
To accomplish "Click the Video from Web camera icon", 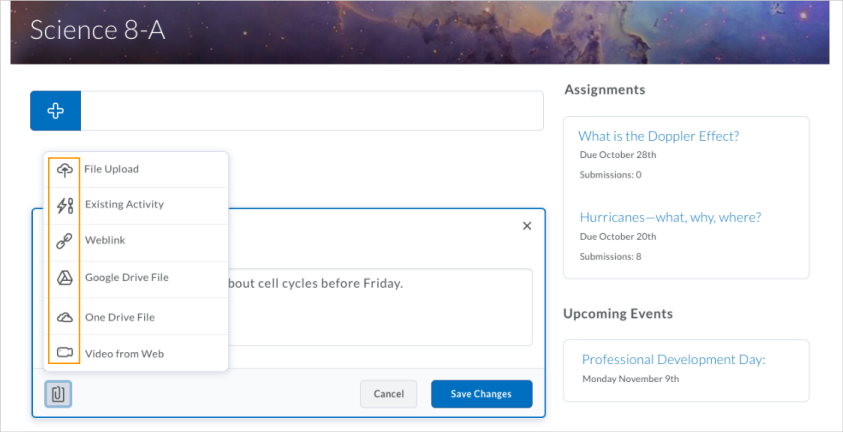I will 65,353.
